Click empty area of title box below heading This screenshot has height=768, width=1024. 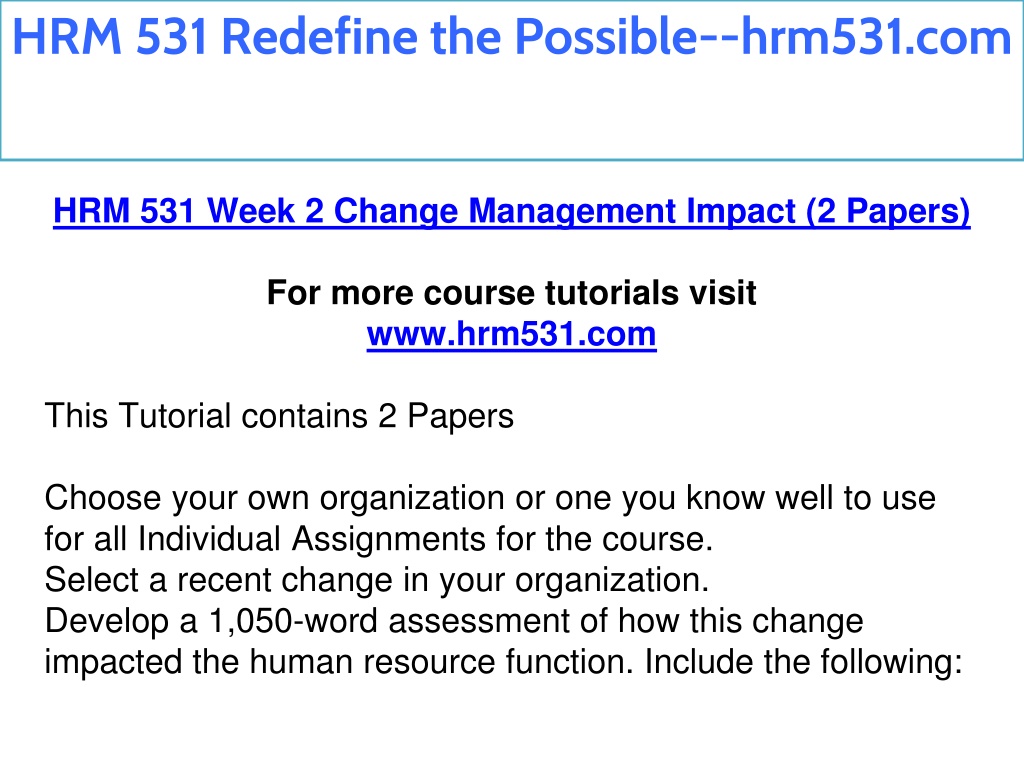[511, 111]
